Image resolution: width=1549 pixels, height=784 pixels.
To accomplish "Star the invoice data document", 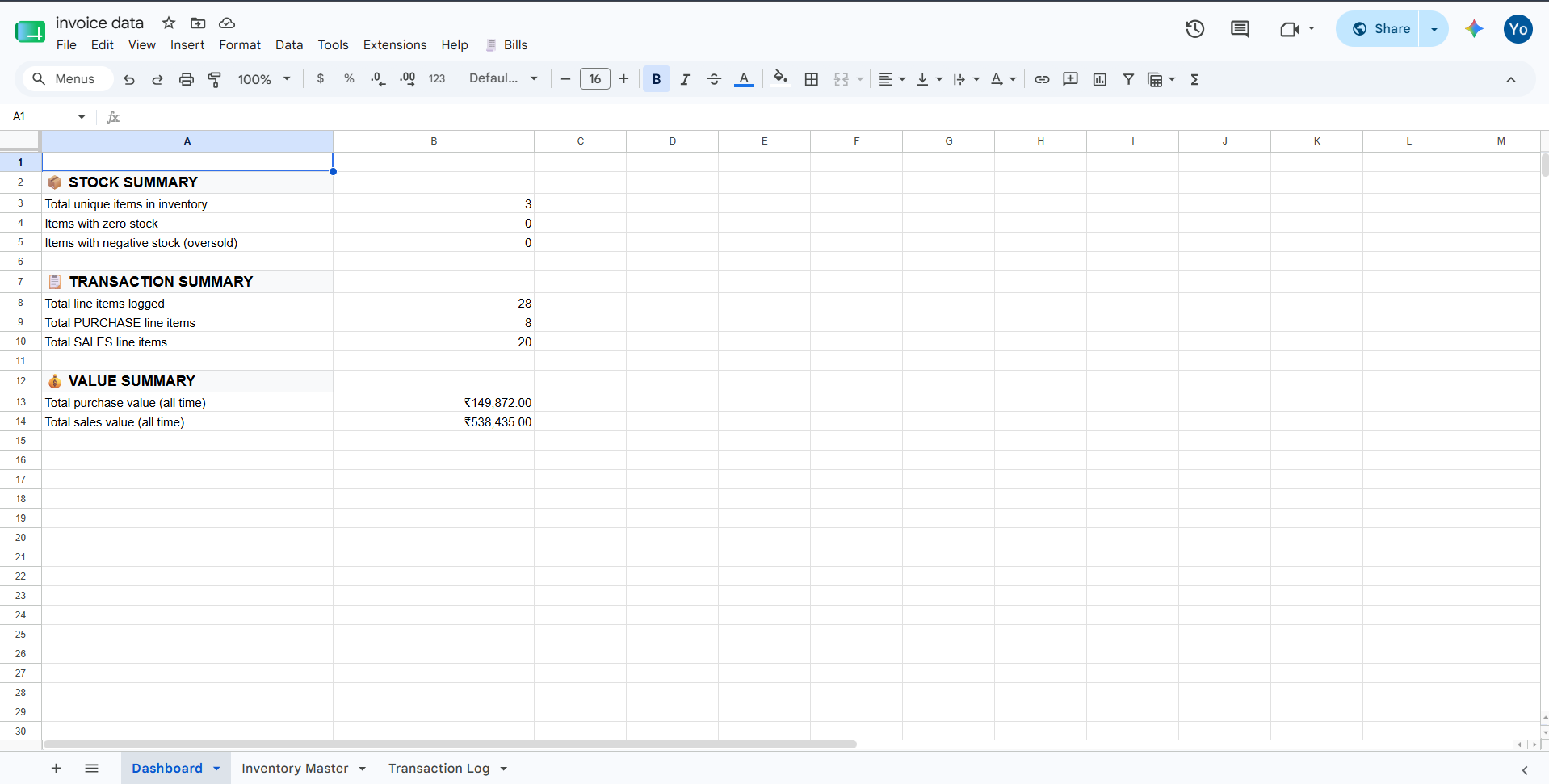I will (x=169, y=23).
